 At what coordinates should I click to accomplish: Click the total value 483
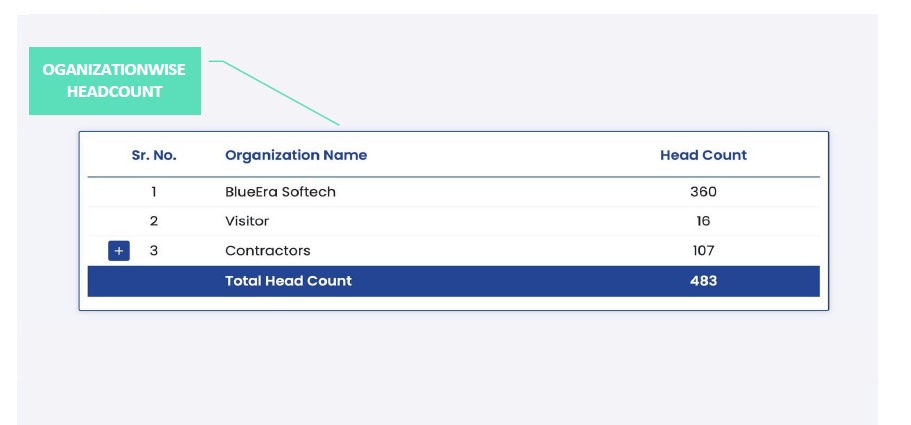(x=703, y=281)
